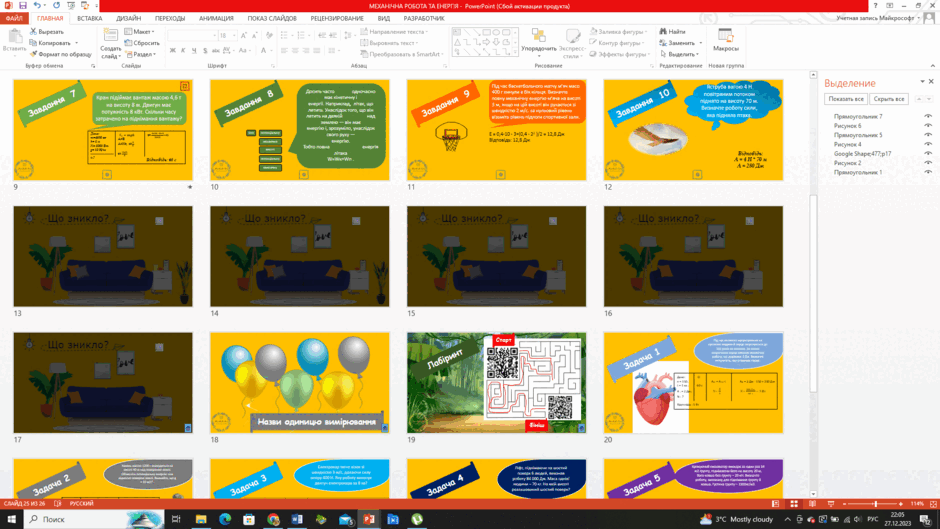Open the Выделение pane options arrow
The image size is (940, 529).
(922, 82)
